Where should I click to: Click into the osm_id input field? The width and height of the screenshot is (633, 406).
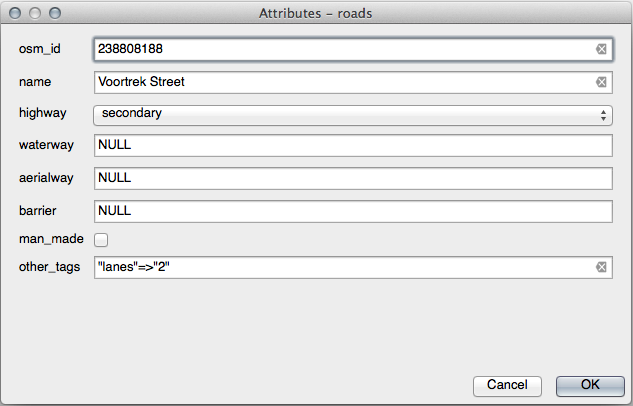click(x=340, y=49)
